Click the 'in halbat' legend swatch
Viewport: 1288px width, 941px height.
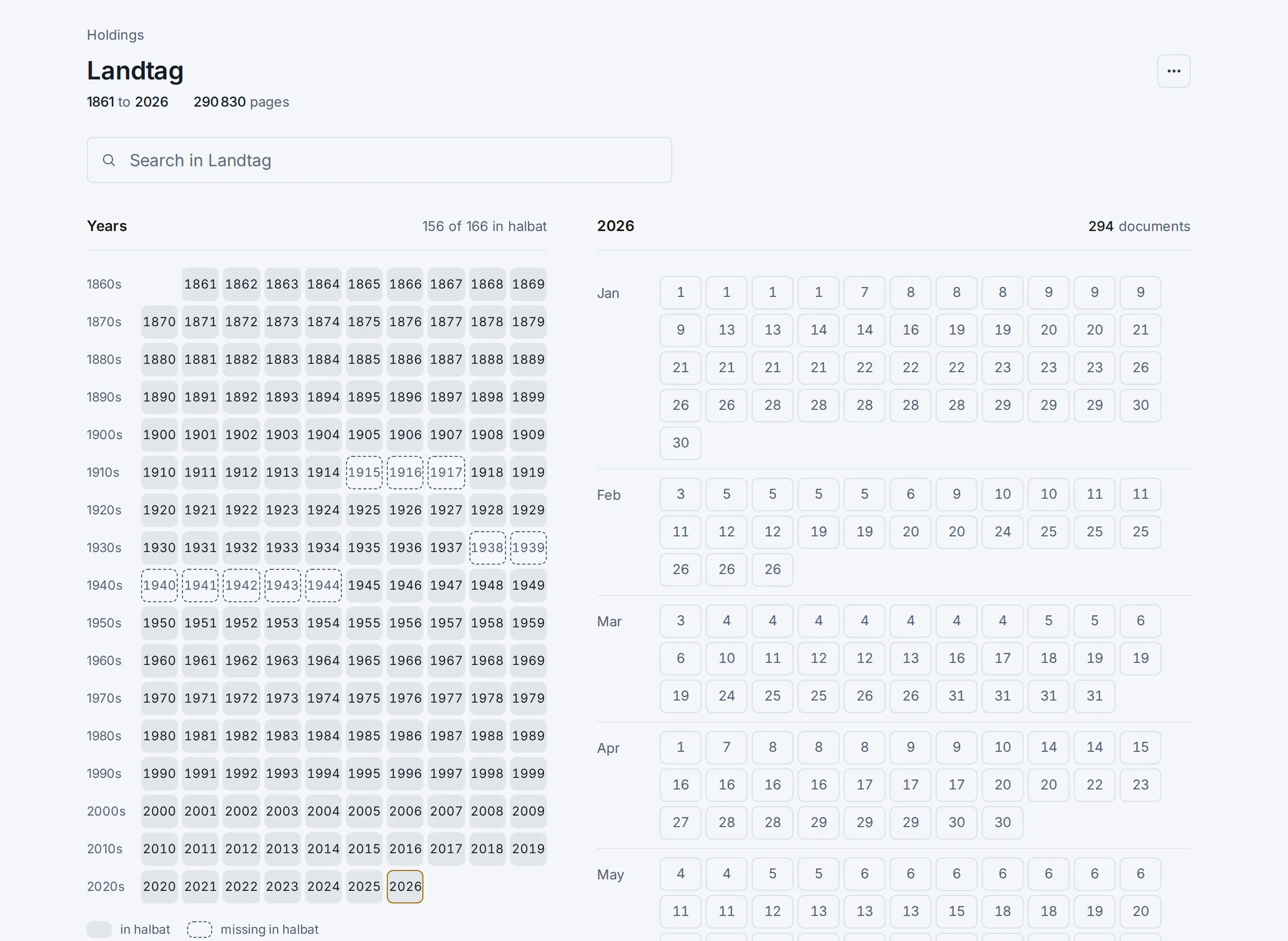pyautogui.click(x=99, y=929)
